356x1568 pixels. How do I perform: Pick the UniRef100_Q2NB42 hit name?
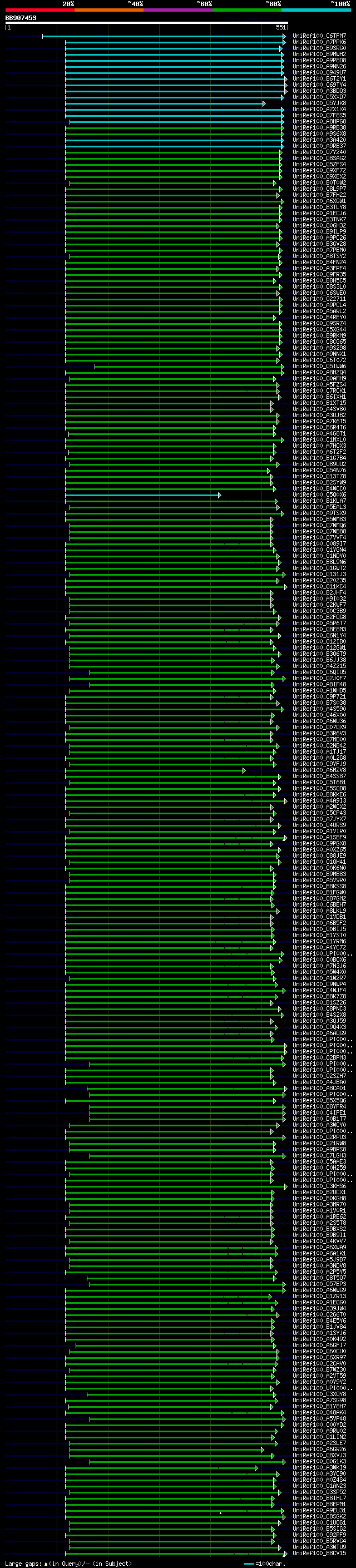pyautogui.click(x=319, y=746)
